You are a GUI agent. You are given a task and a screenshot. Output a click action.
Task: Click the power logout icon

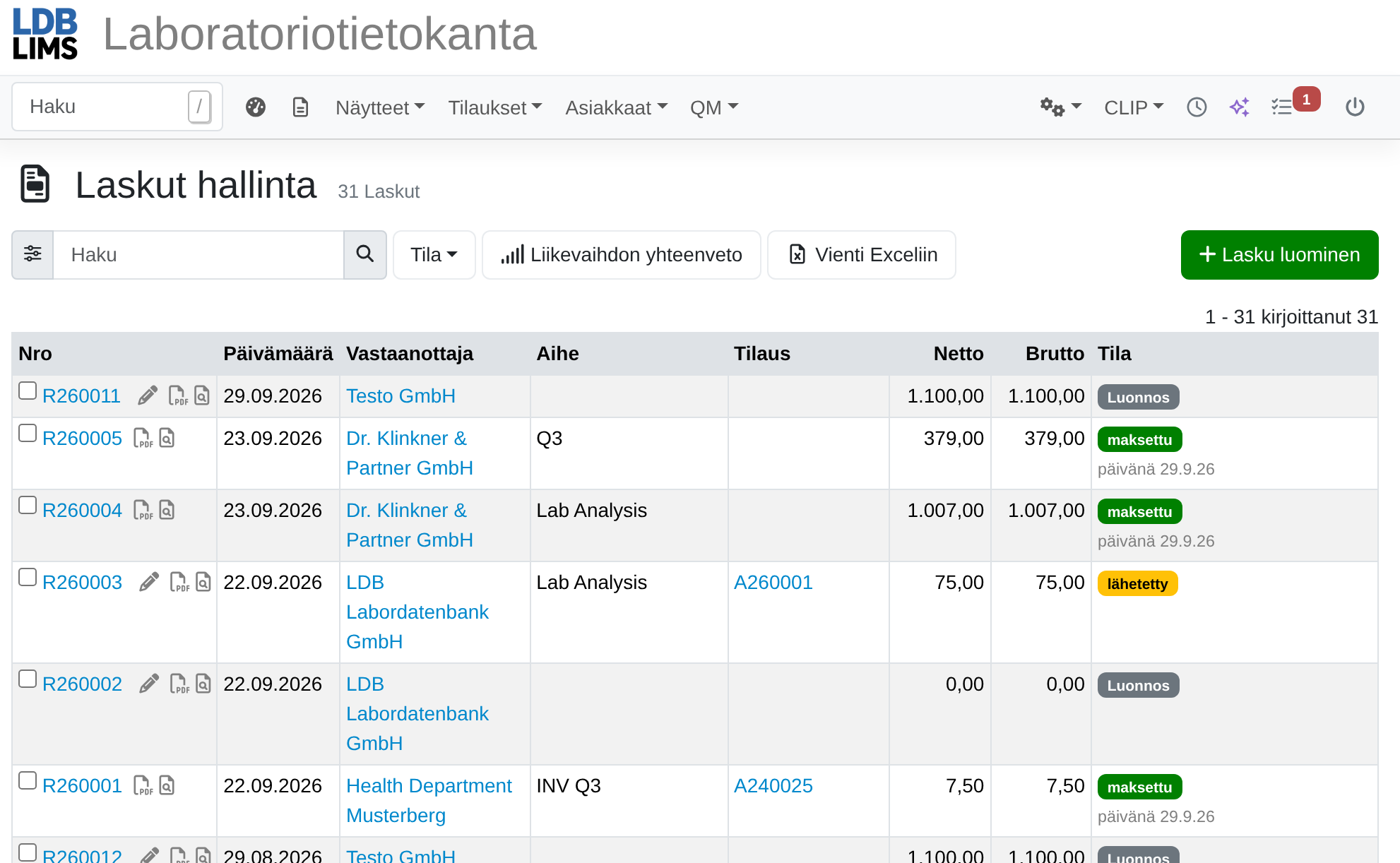(x=1355, y=107)
